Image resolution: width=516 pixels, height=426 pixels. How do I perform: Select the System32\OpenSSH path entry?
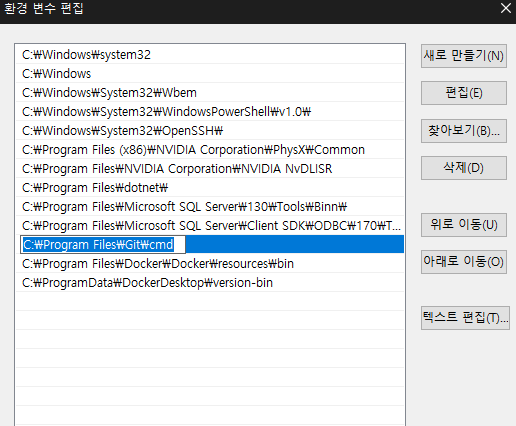point(210,130)
